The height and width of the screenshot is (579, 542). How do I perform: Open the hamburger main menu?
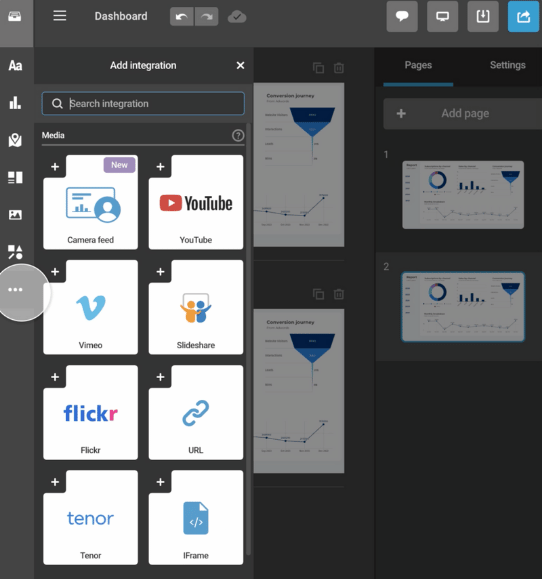59,16
